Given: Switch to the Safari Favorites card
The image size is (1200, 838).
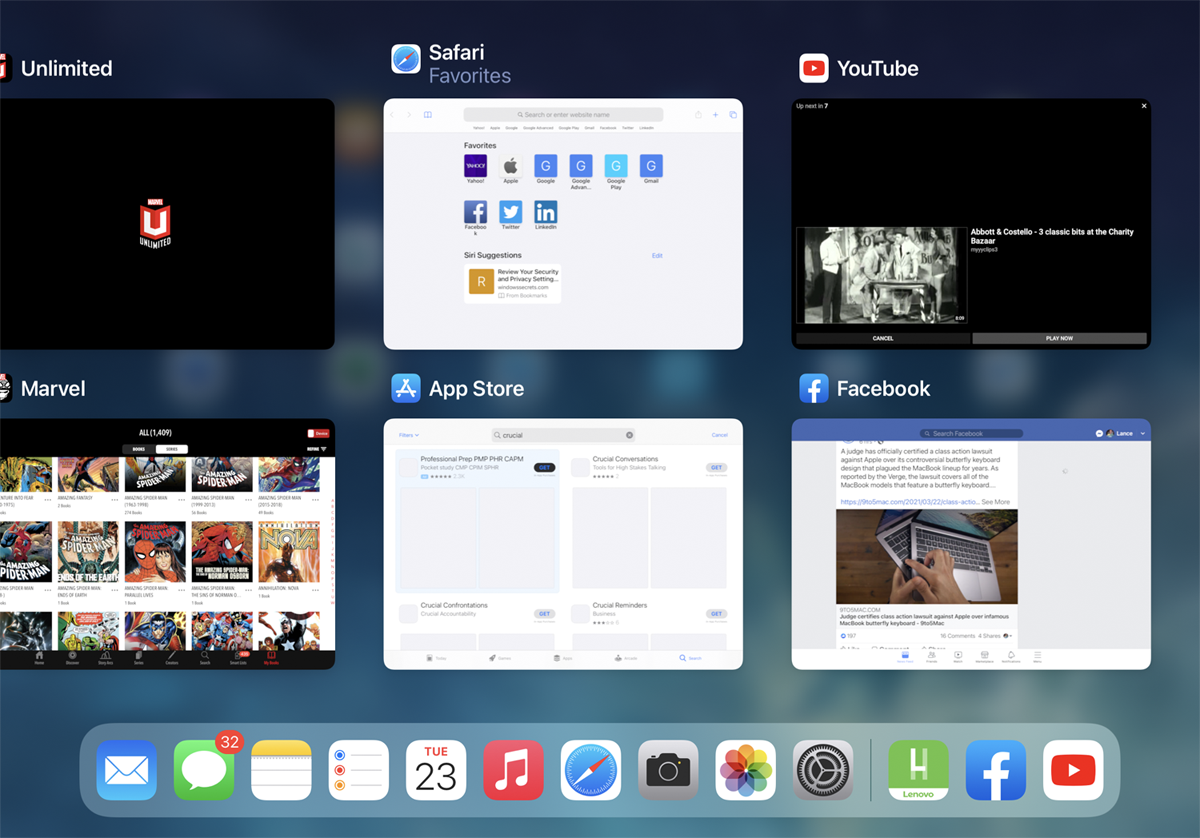Looking at the screenshot, I should pos(563,224).
